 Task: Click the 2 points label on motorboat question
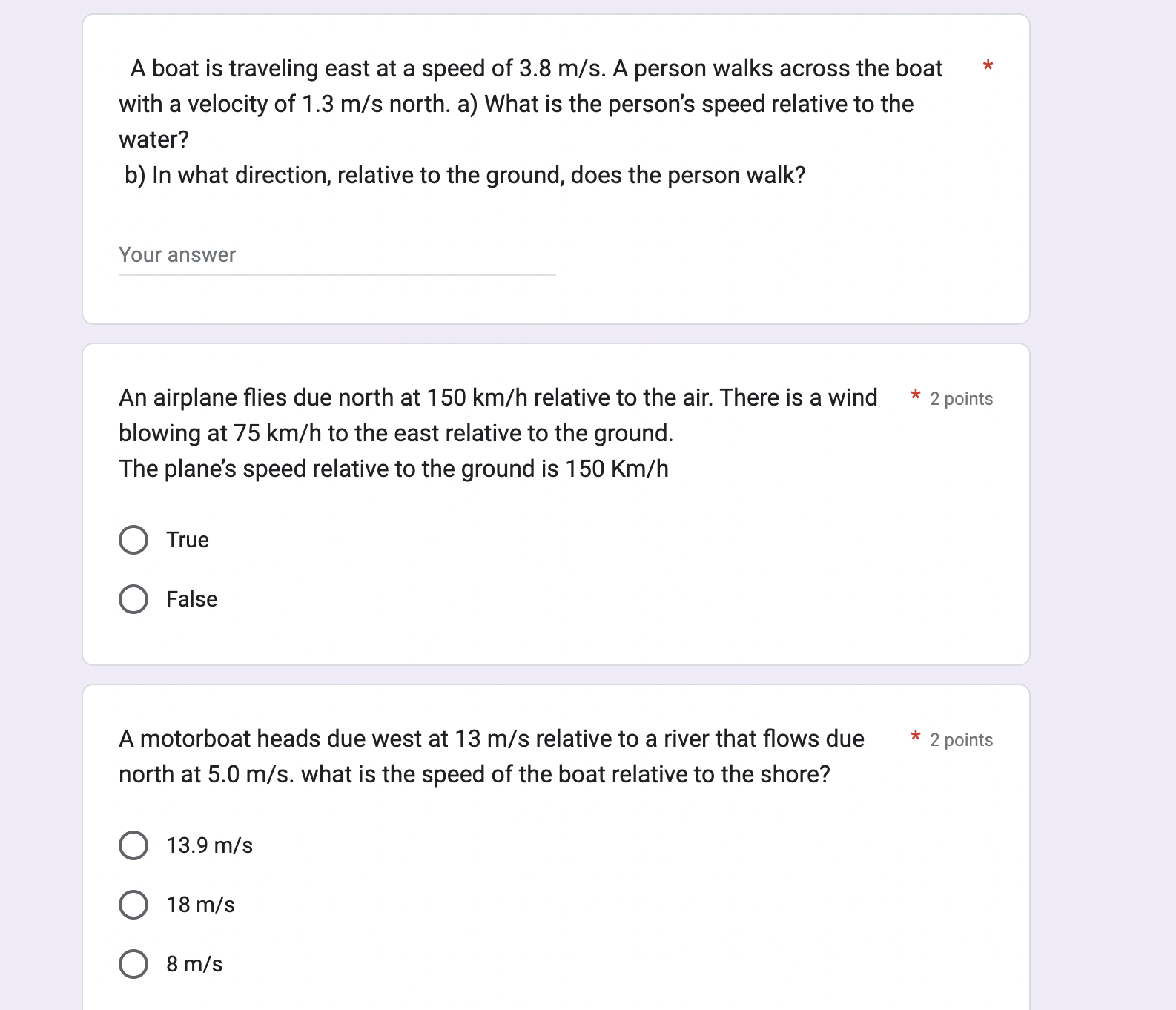pyautogui.click(x=962, y=740)
